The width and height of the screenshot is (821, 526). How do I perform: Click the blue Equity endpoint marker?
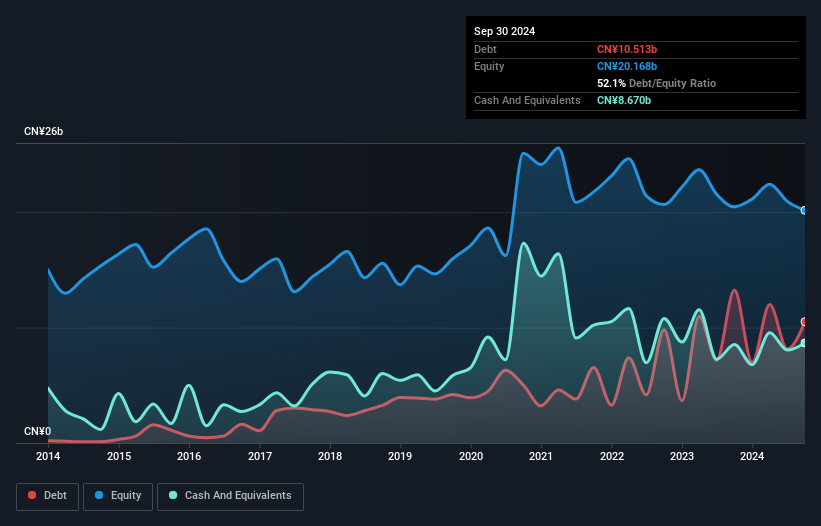(x=804, y=210)
